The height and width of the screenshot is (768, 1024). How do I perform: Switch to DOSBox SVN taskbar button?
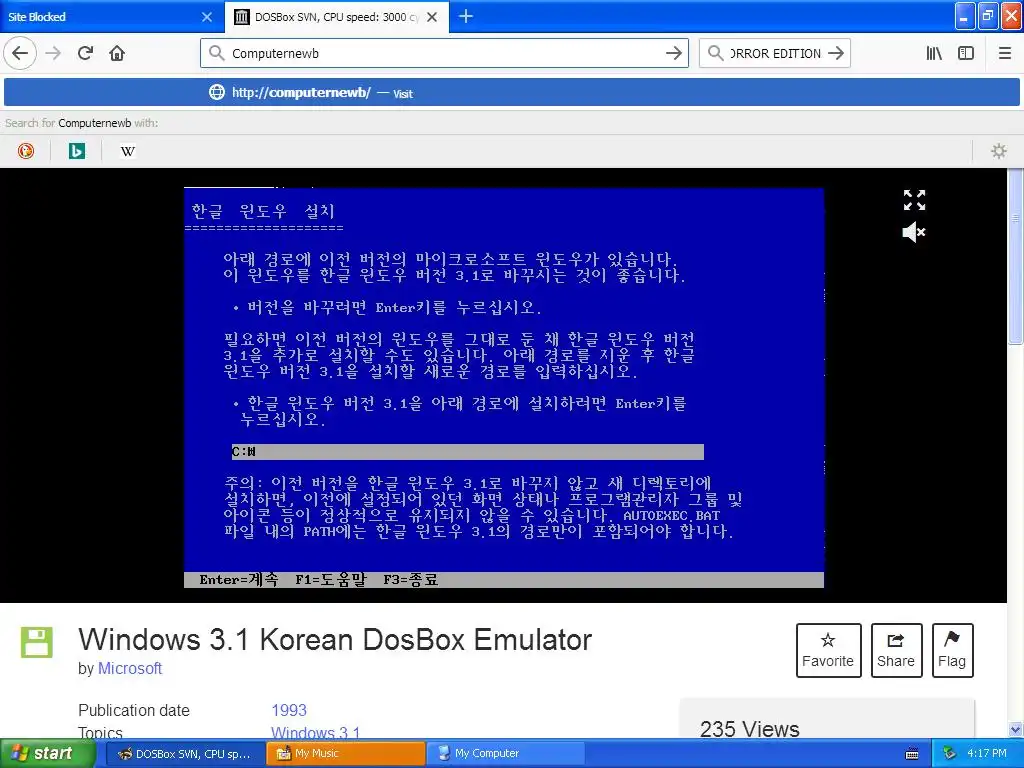coord(185,754)
